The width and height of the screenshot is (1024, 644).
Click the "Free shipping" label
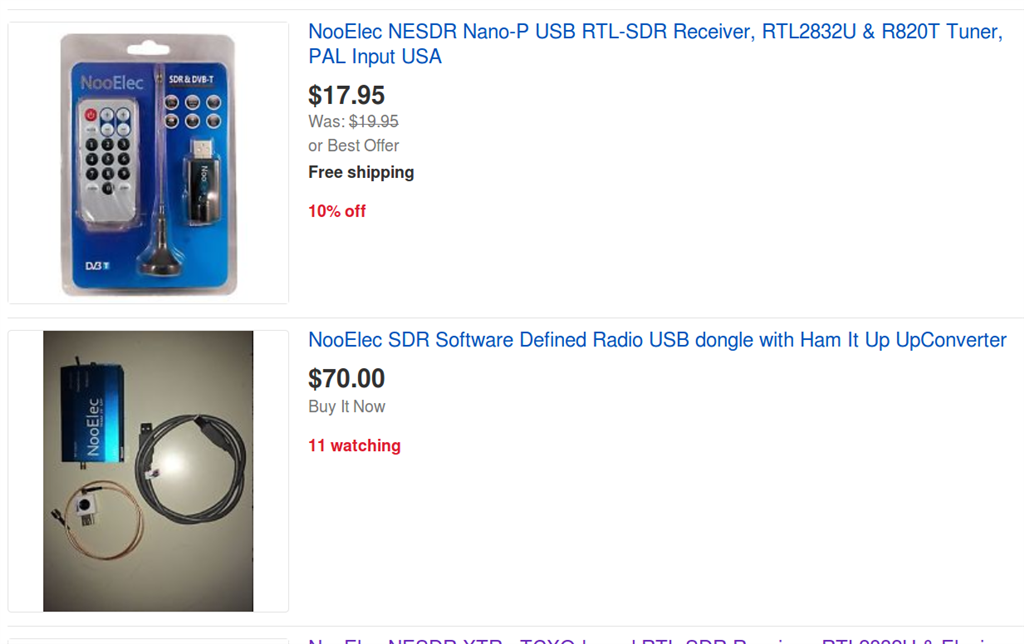tap(361, 172)
